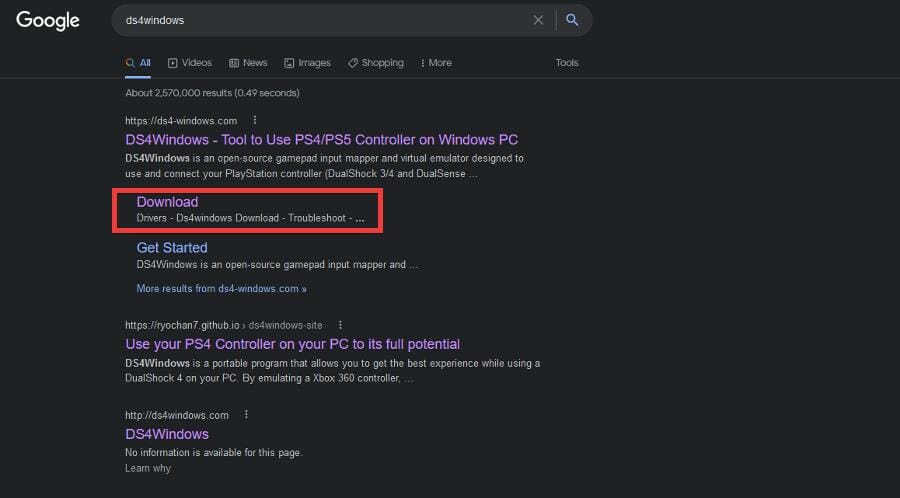This screenshot has height=498, width=900.
Task: Open the All results tab
Action: tap(138, 63)
